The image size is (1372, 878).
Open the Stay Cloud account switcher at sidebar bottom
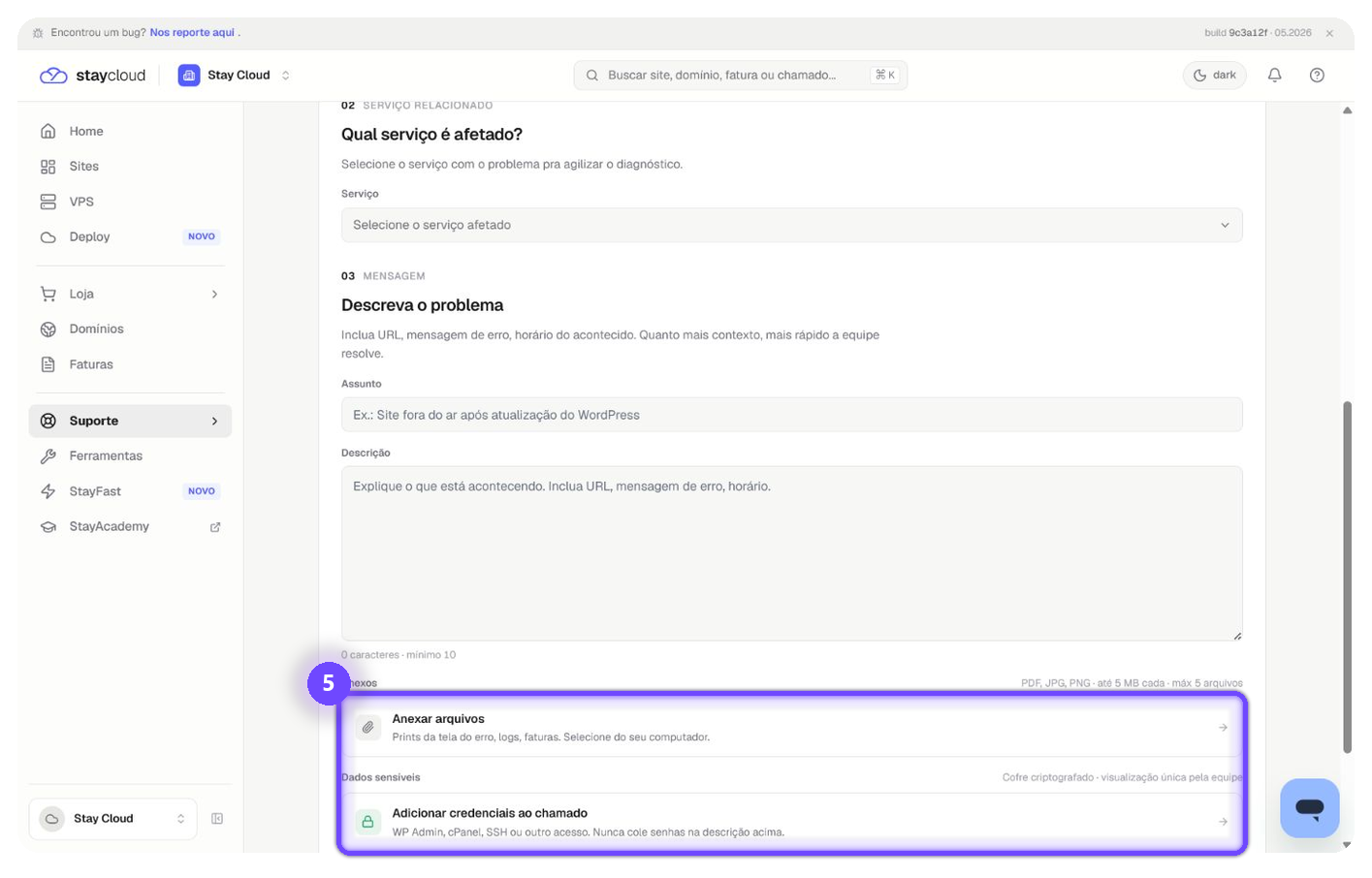(x=113, y=819)
